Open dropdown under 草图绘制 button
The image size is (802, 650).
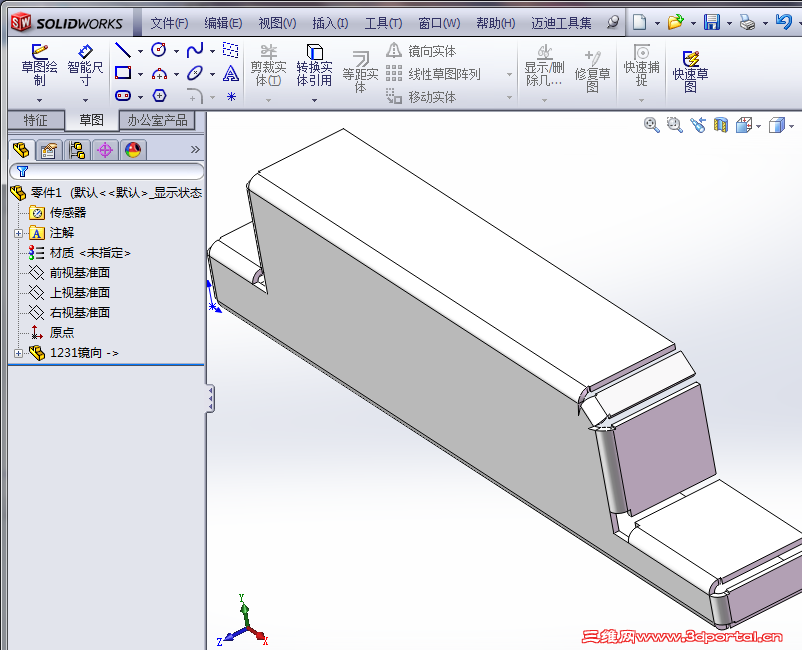(x=39, y=100)
